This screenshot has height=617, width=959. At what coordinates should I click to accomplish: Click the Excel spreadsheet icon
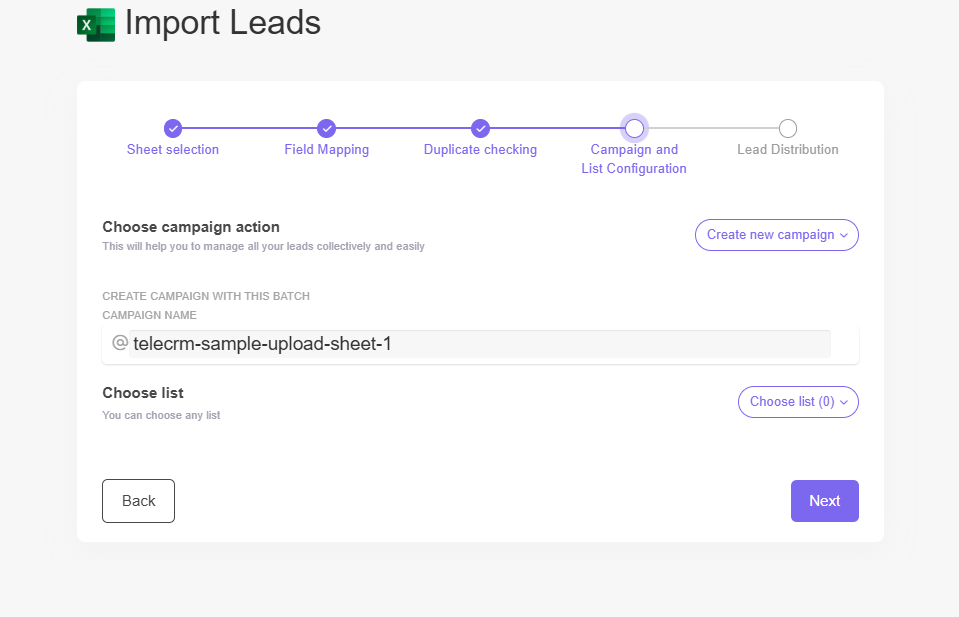[95, 24]
